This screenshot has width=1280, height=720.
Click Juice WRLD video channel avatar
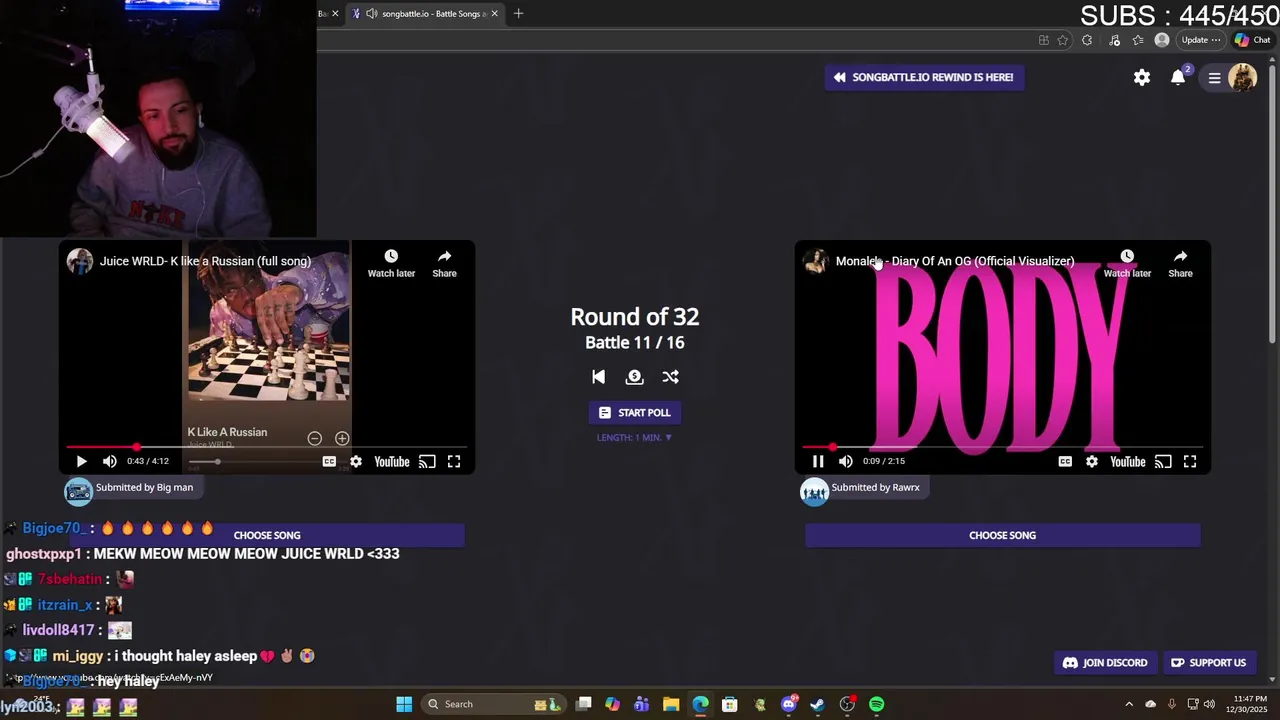click(80, 261)
